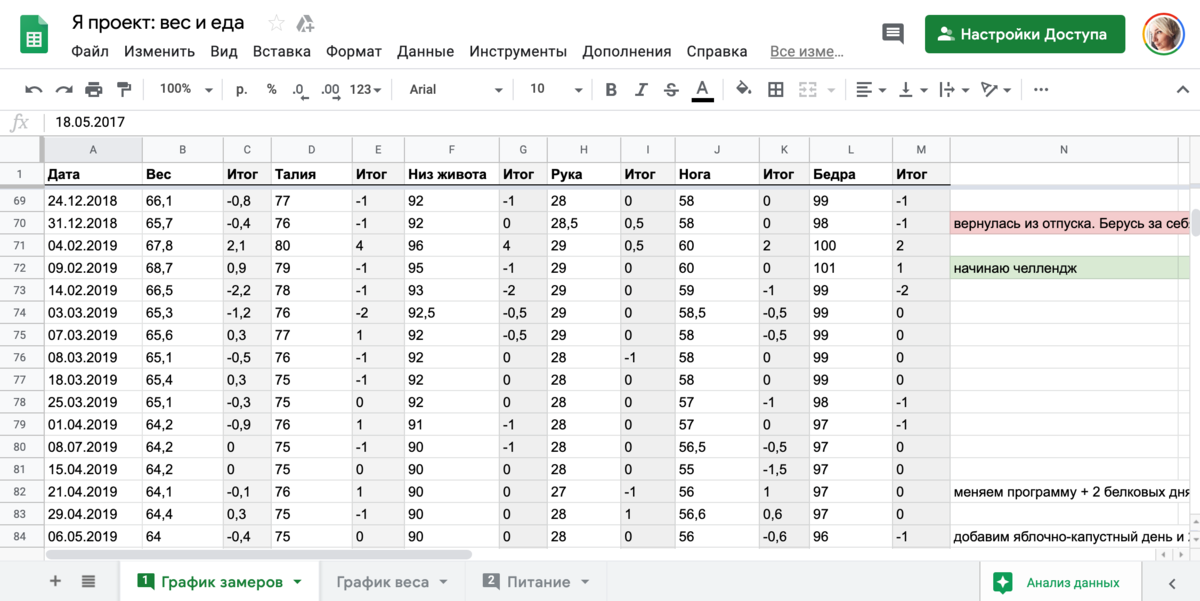This screenshot has width=1200, height=601.
Task: Open the vertical align dropdown
Action: click(913, 89)
